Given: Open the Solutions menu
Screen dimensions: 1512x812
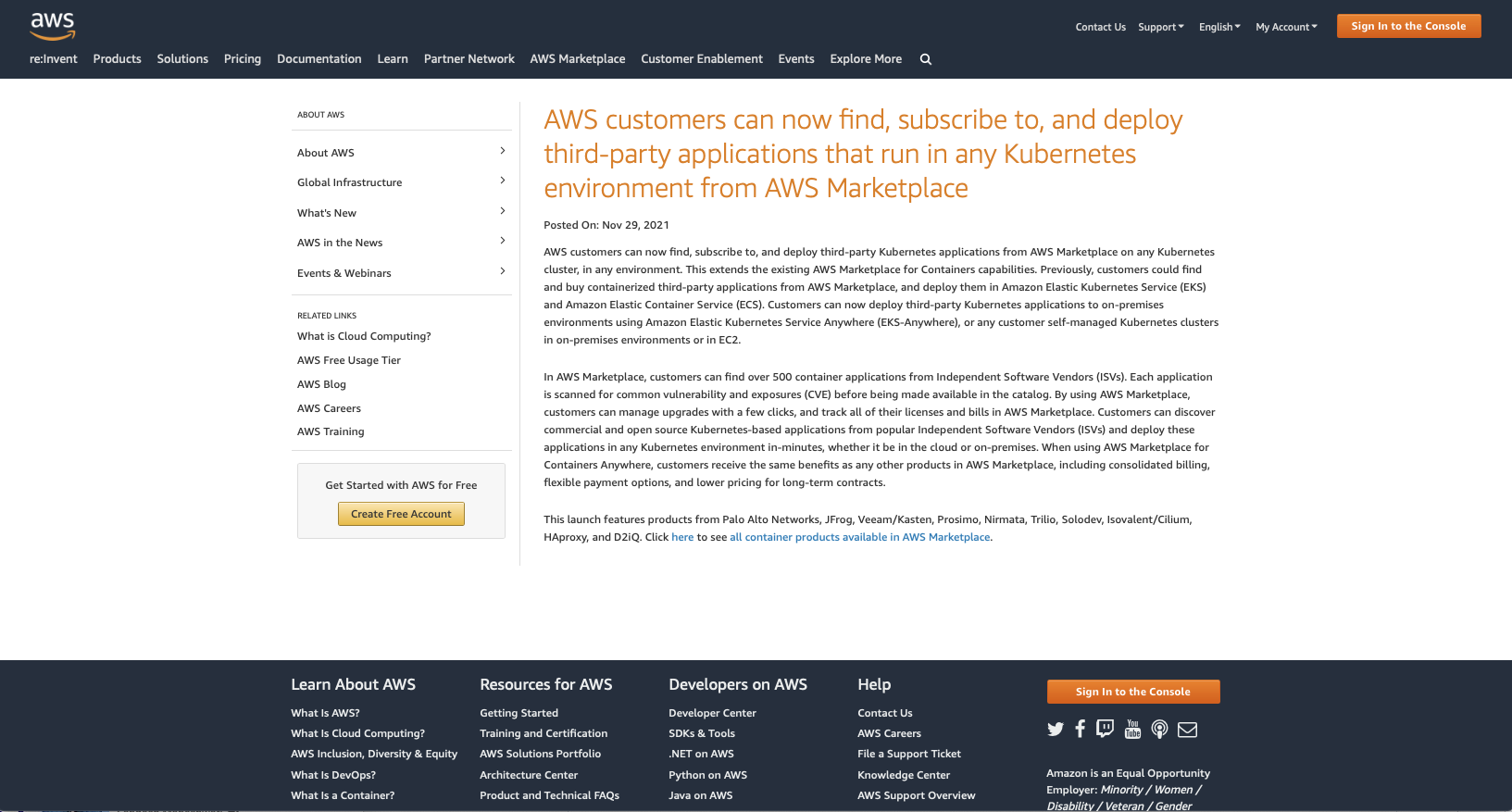Looking at the screenshot, I should pos(182,59).
